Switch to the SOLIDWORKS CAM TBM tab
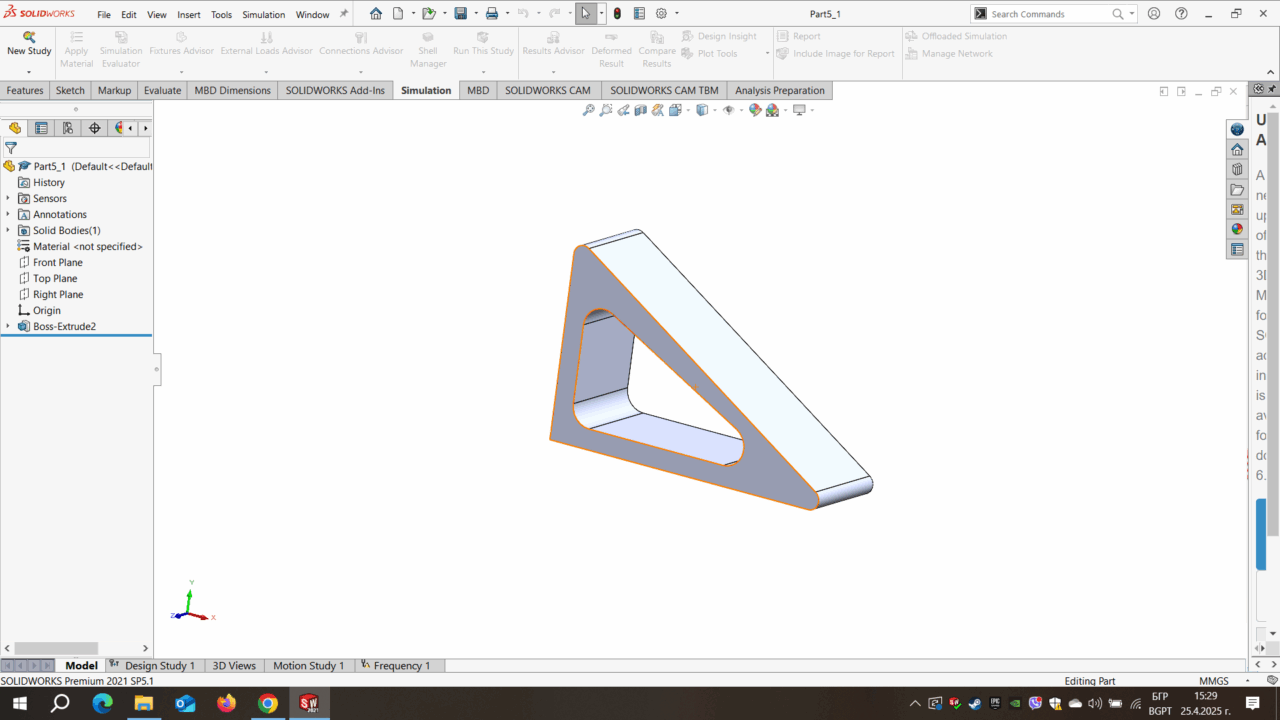 point(664,90)
